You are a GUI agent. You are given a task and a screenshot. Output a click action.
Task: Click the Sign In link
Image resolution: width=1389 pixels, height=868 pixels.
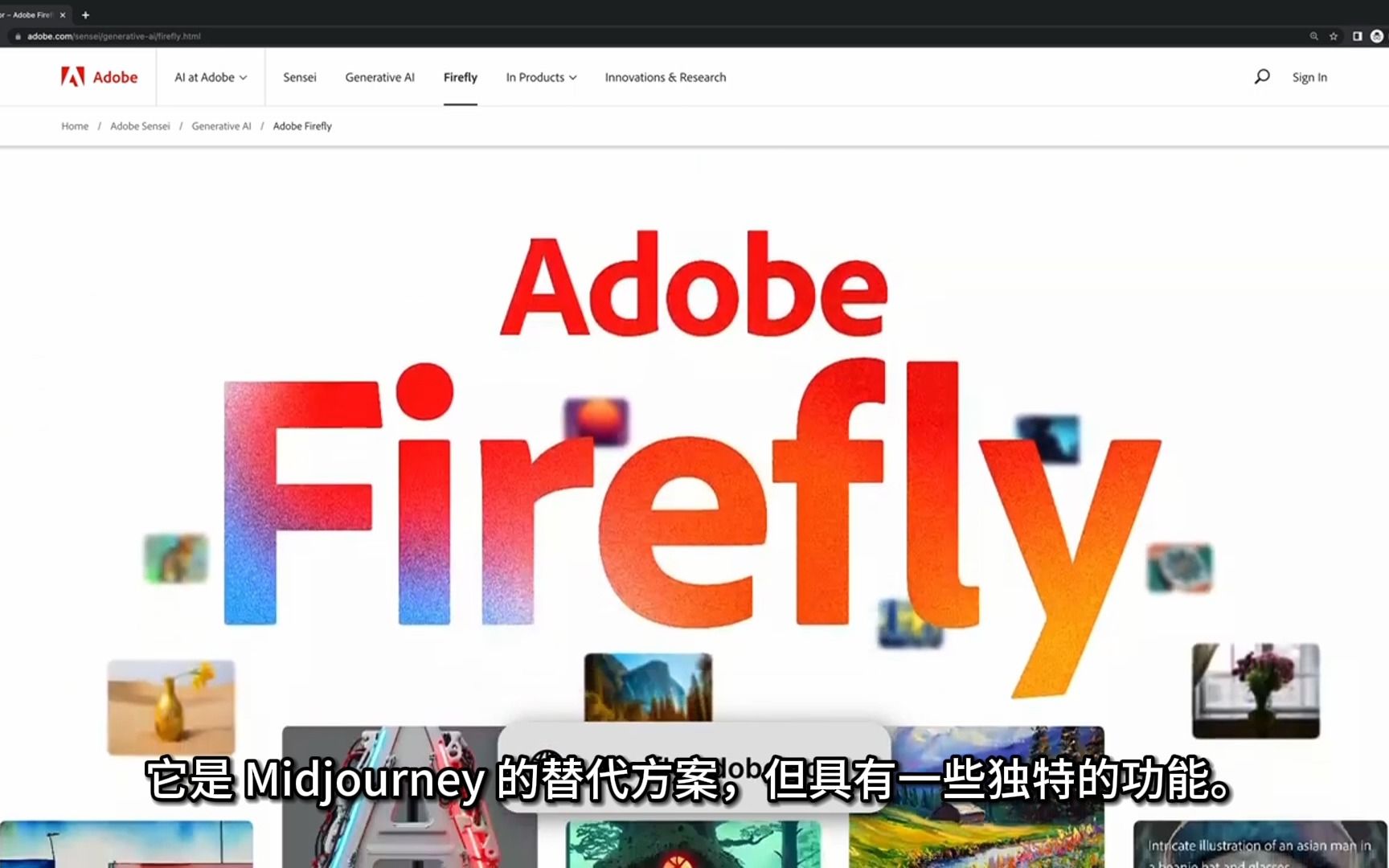pyautogui.click(x=1309, y=76)
